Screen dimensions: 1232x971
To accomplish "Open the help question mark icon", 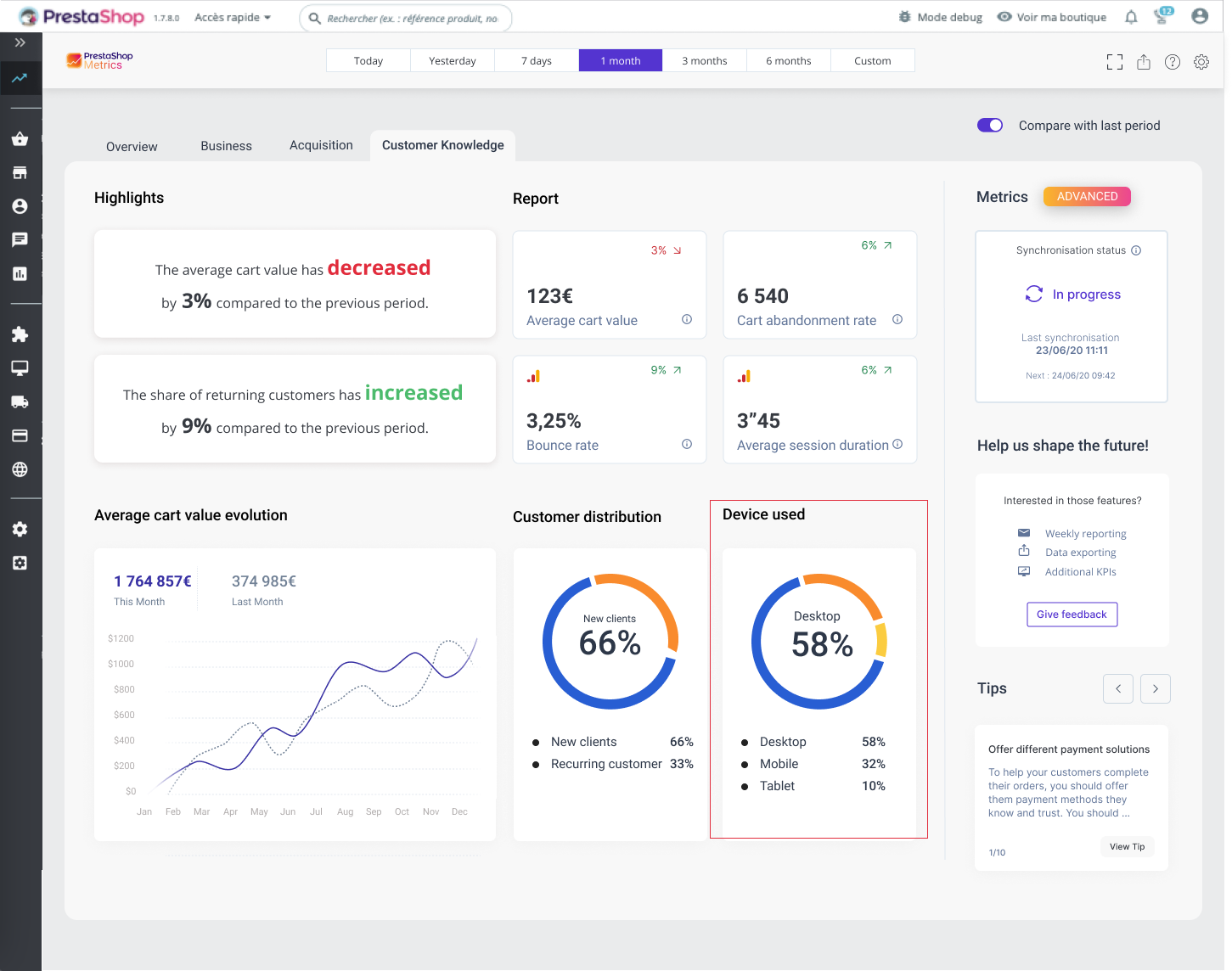I will pos(1173,62).
